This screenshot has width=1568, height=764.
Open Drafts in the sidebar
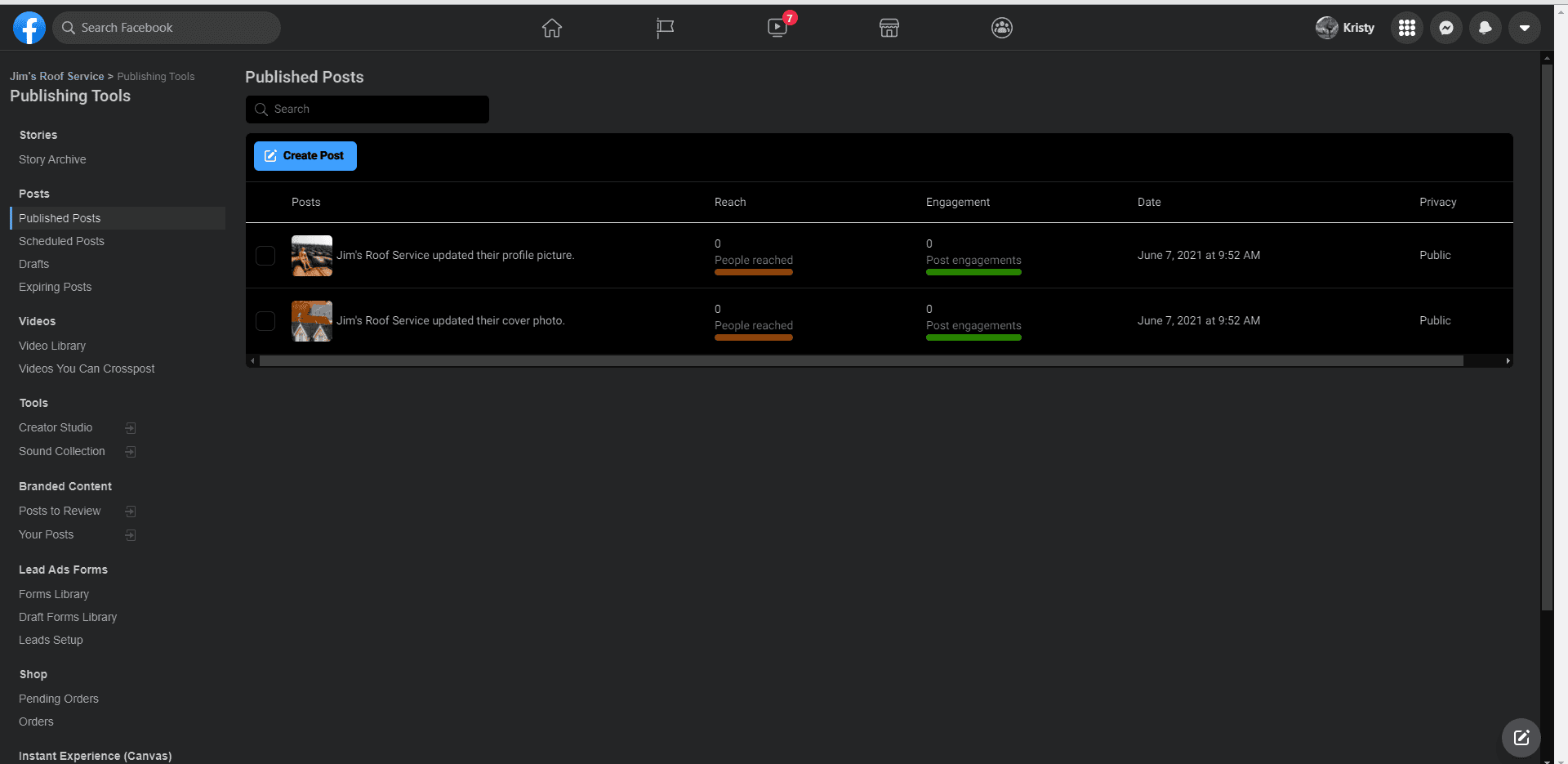pyautogui.click(x=33, y=264)
